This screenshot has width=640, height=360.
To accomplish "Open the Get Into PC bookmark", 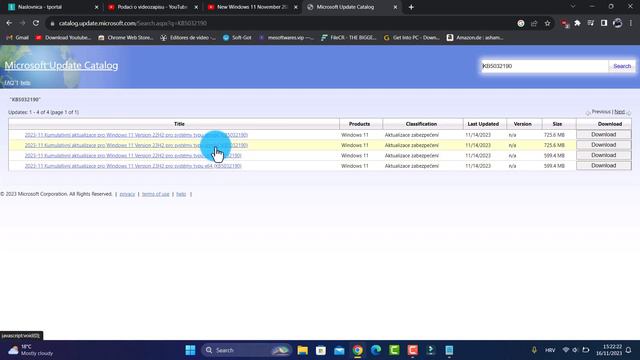I will tap(412, 38).
